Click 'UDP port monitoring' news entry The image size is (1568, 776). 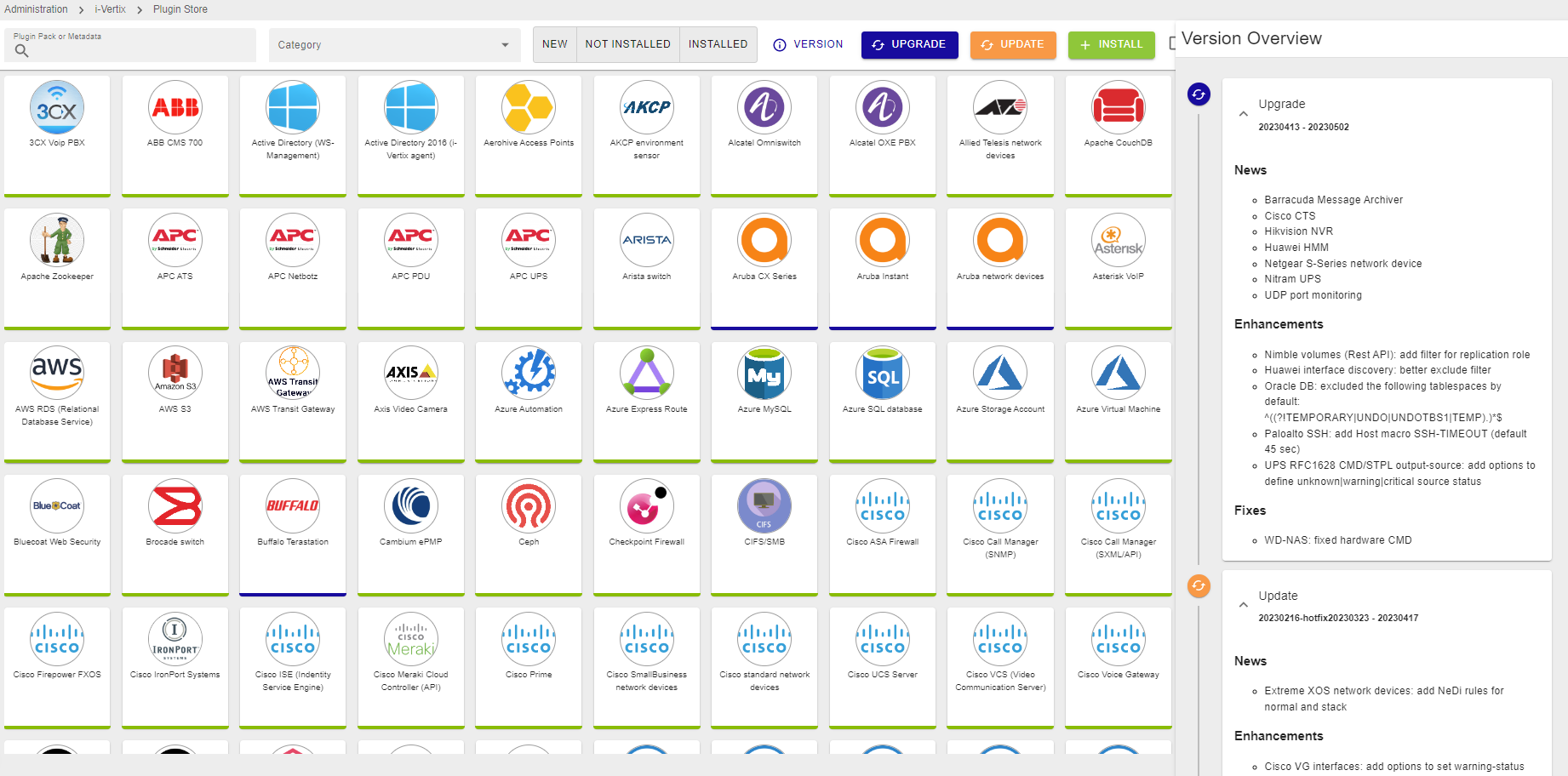coord(1313,295)
